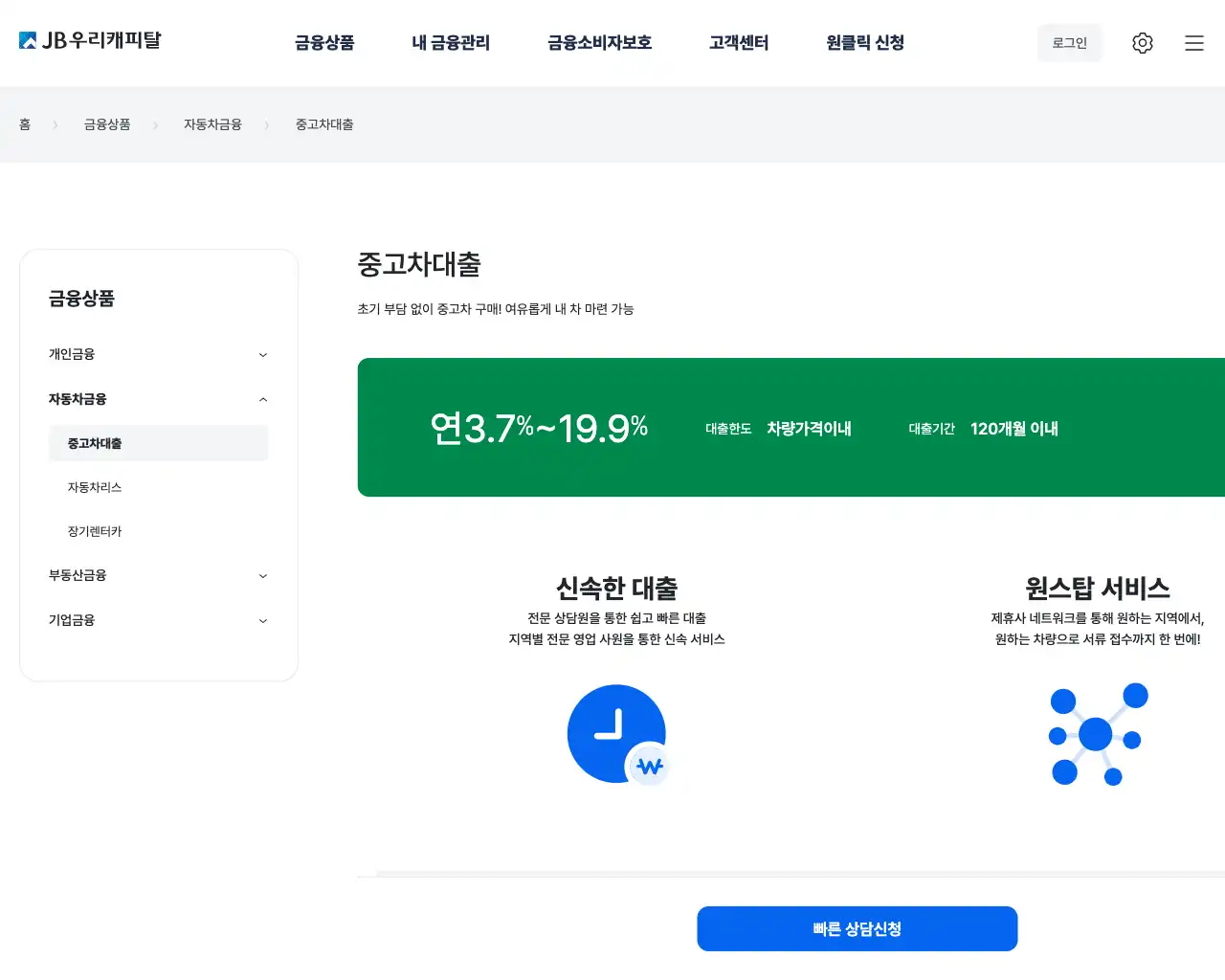
Task: Open the hamburger menu icon
Action: pyautogui.click(x=1194, y=43)
